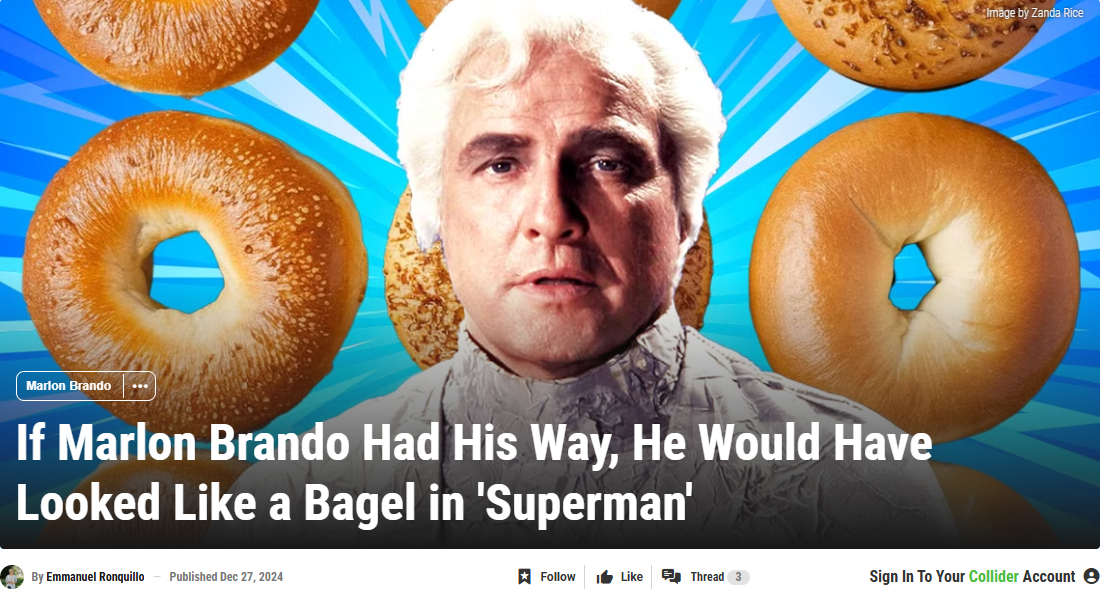Click the Thread chat bubbles icon

pos(671,577)
